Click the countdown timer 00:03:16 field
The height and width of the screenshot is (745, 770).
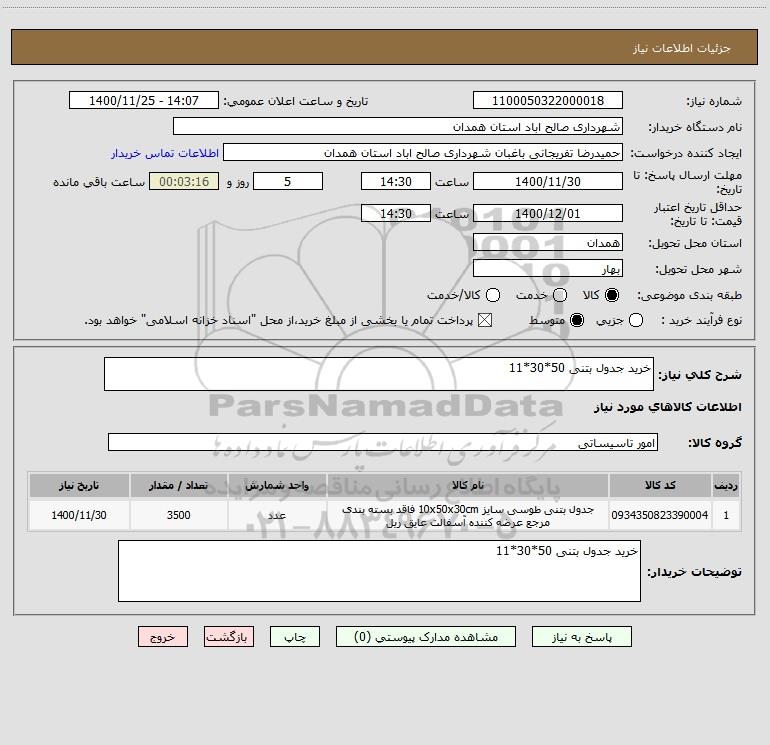click(x=184, y=182)
